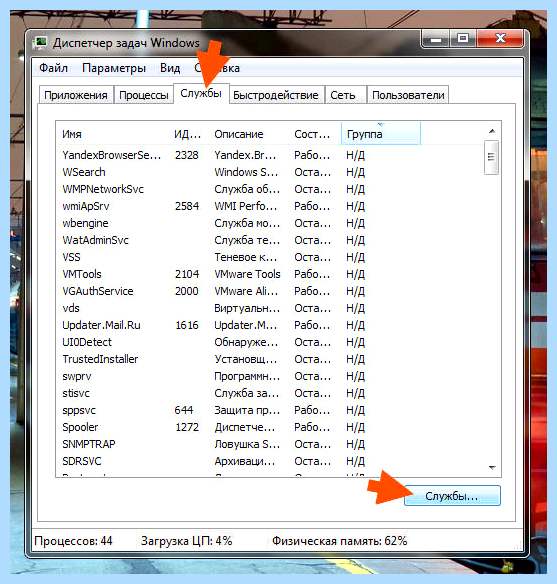Open the Вид menu
The image size is (557, 584).
(170, 68)
